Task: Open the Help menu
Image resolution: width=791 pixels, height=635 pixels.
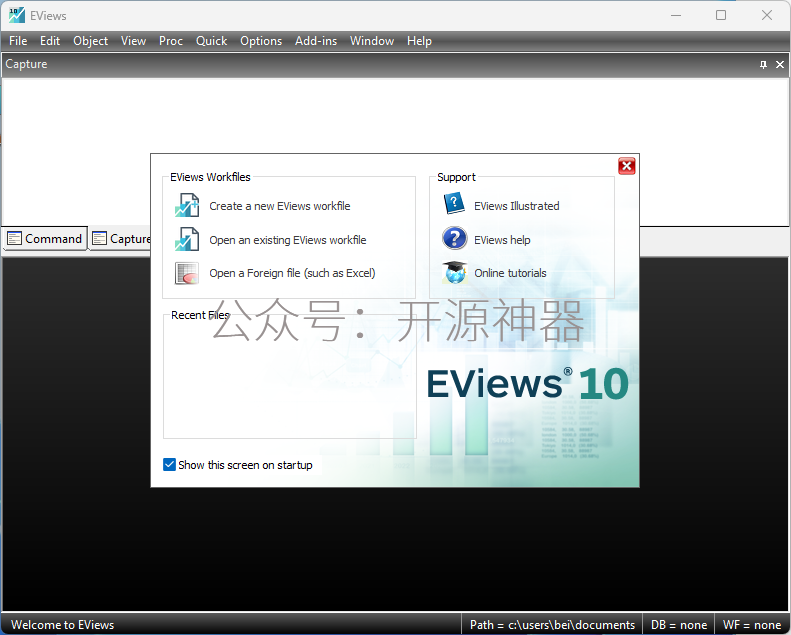Action: click(419, 41)
